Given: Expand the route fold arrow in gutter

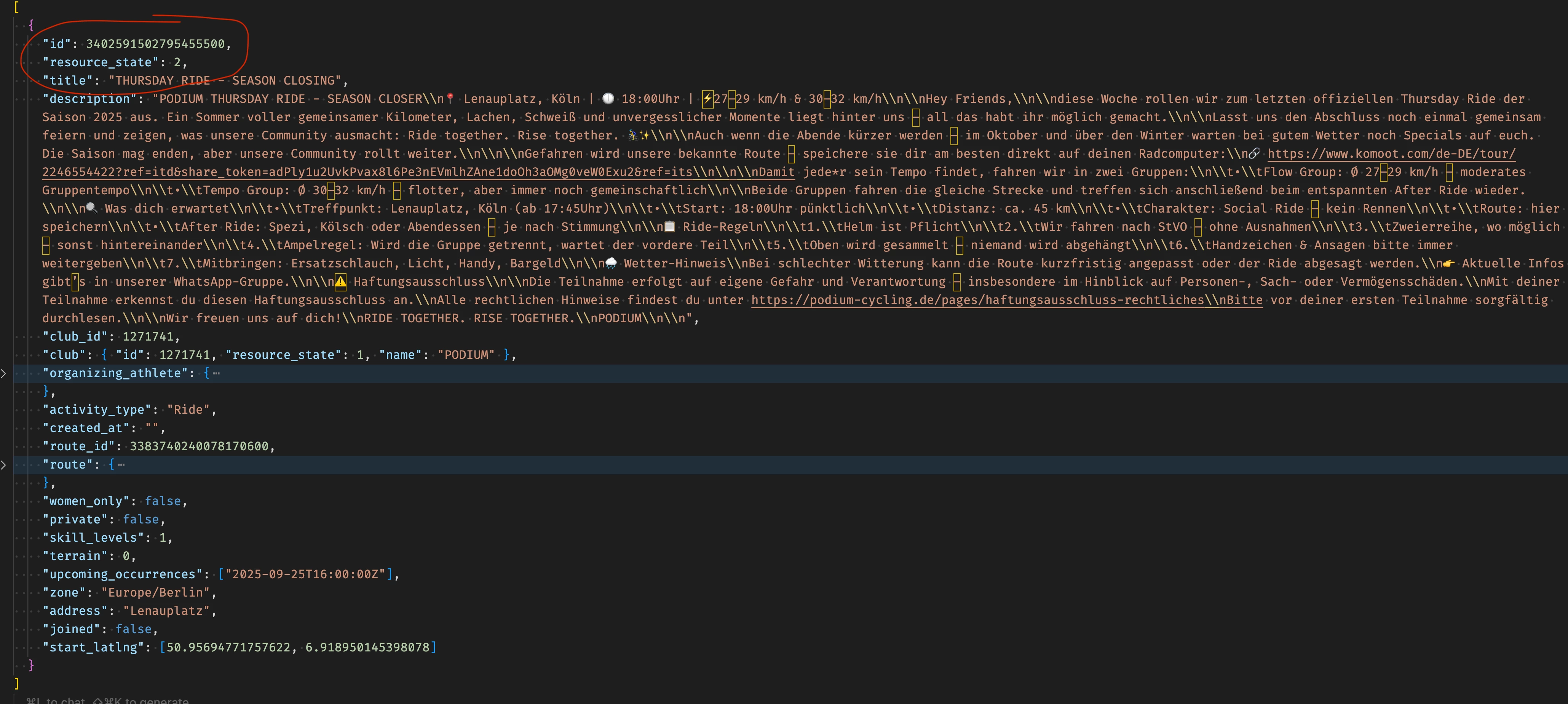Looking at the screenshot, I should coord(4,465).
